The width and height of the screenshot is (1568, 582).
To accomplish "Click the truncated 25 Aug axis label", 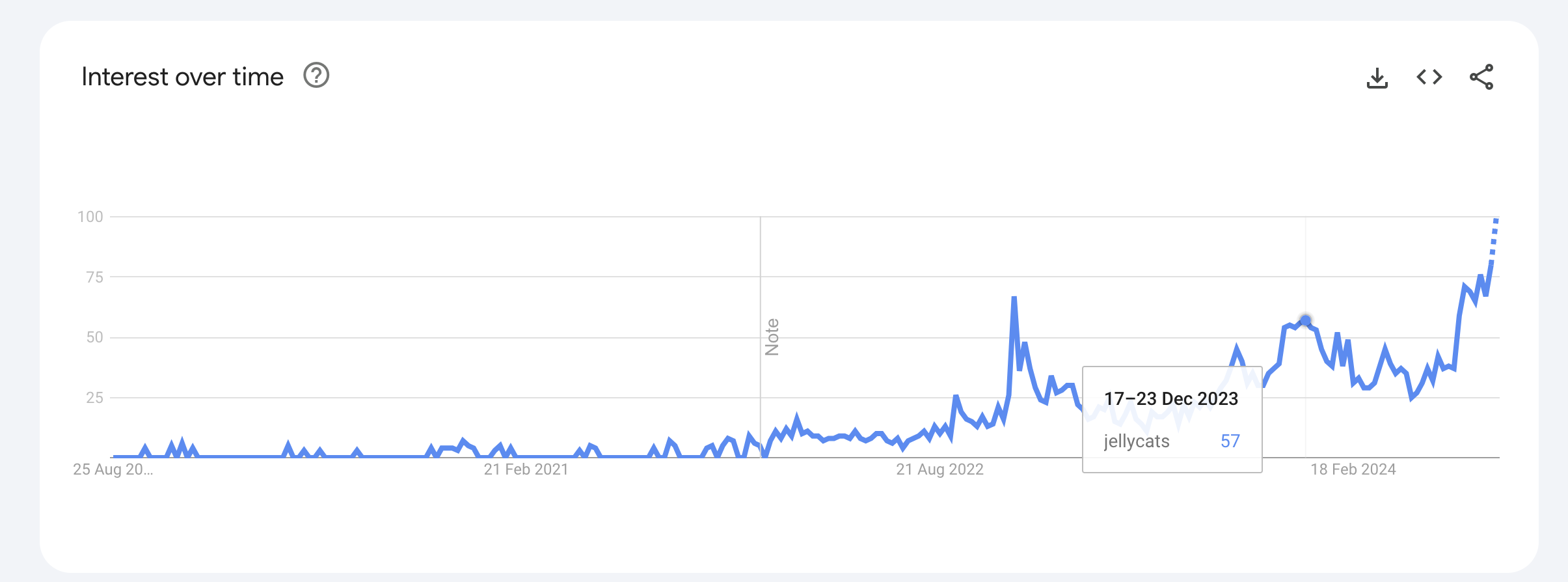I will pos(113,469).
